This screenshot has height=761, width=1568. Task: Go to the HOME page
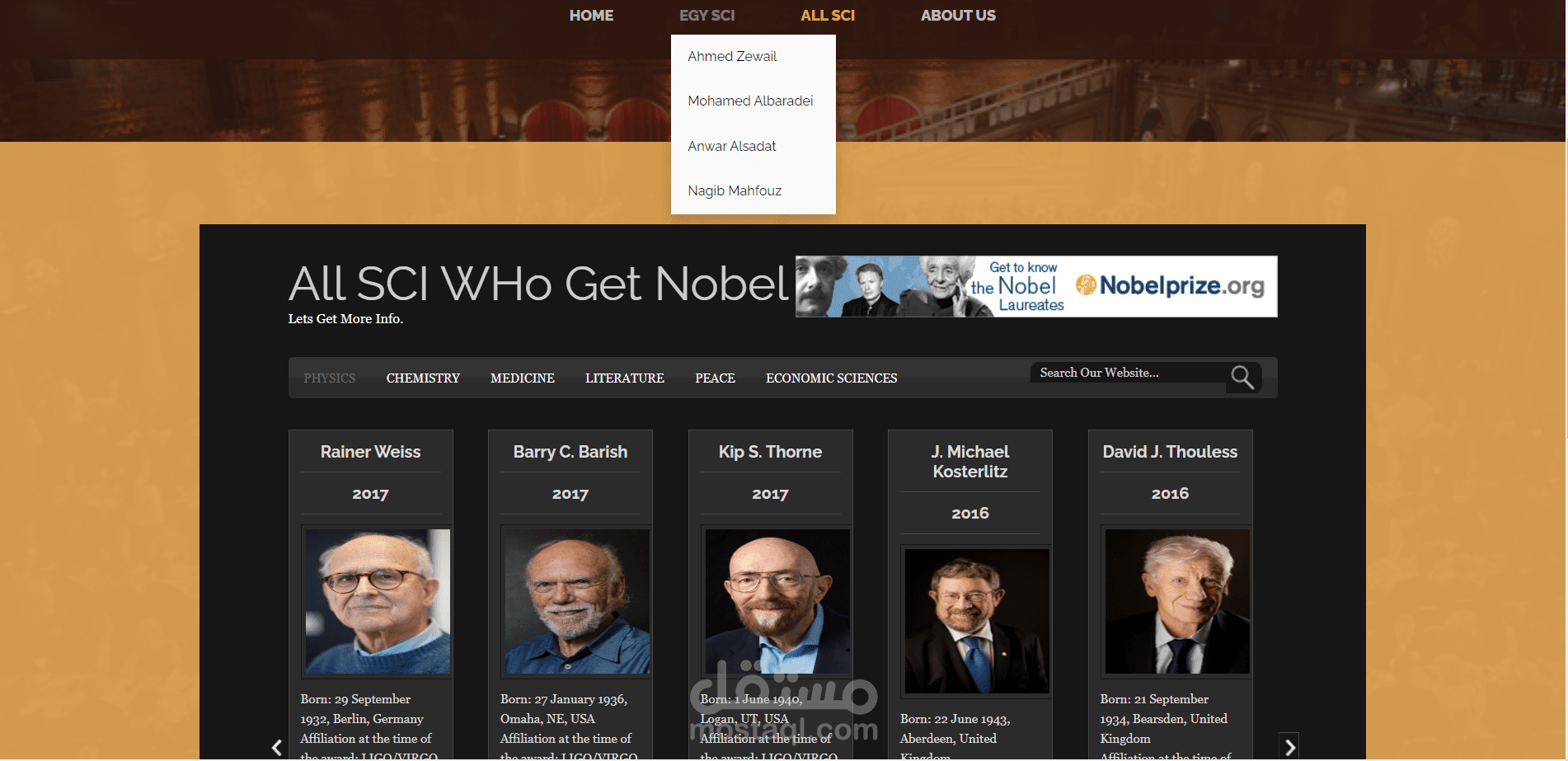click(x=591, y=16)
